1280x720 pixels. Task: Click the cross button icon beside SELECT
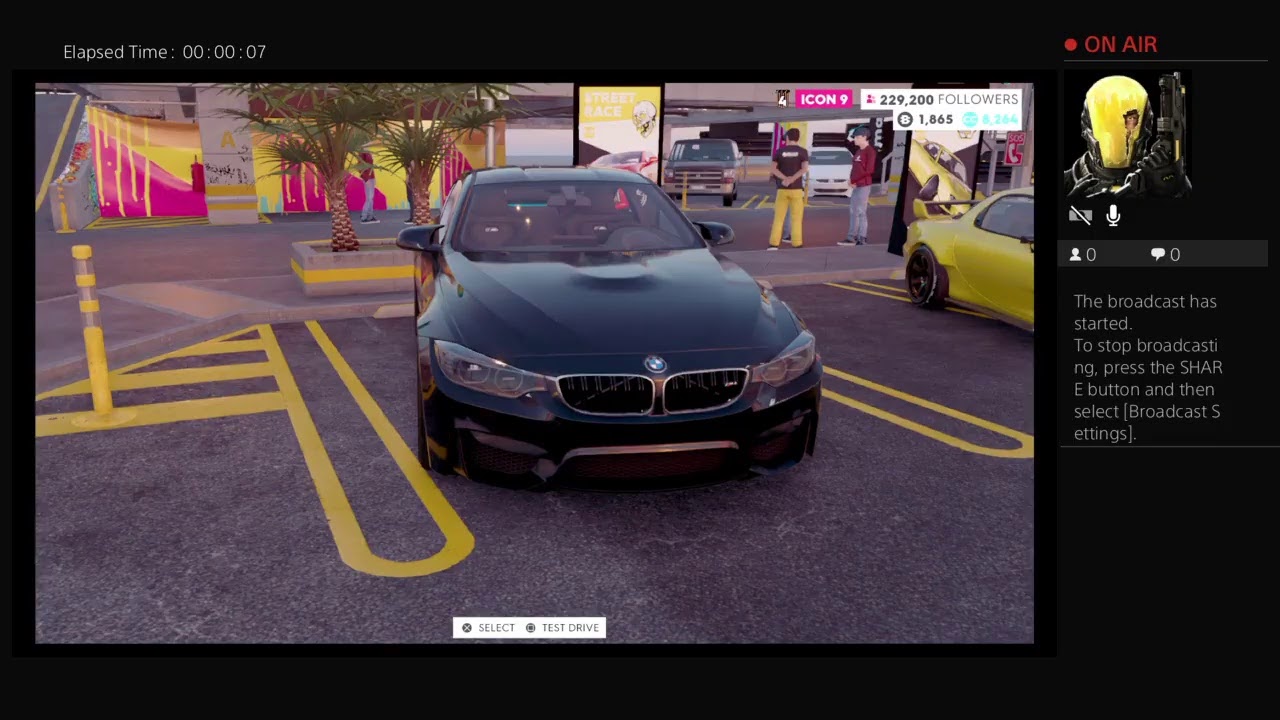(x=467, y=628)
